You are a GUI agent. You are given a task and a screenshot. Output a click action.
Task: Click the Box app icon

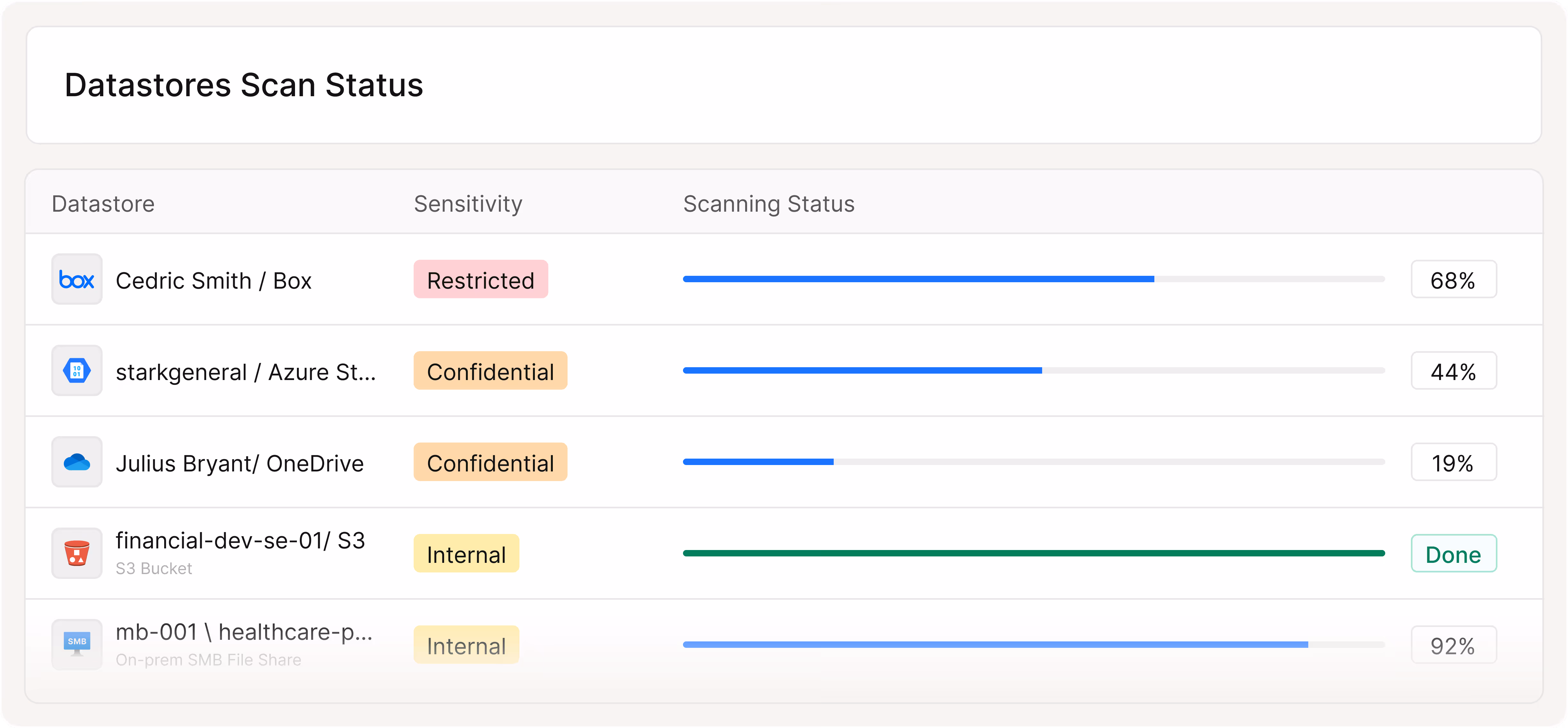(77, 279)
